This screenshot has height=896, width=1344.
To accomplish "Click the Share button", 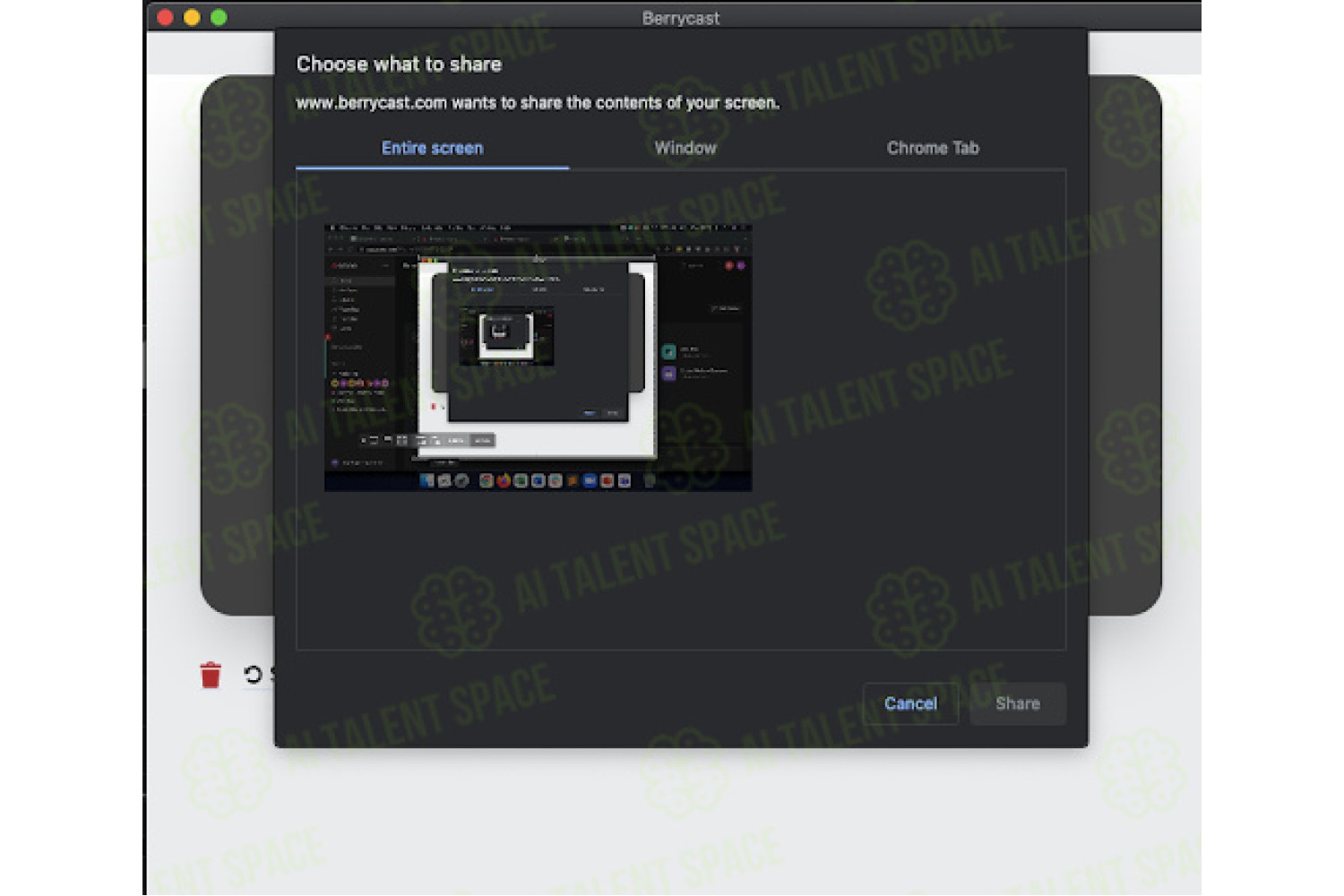I will pyautogui.click(x=1018, y=704).
